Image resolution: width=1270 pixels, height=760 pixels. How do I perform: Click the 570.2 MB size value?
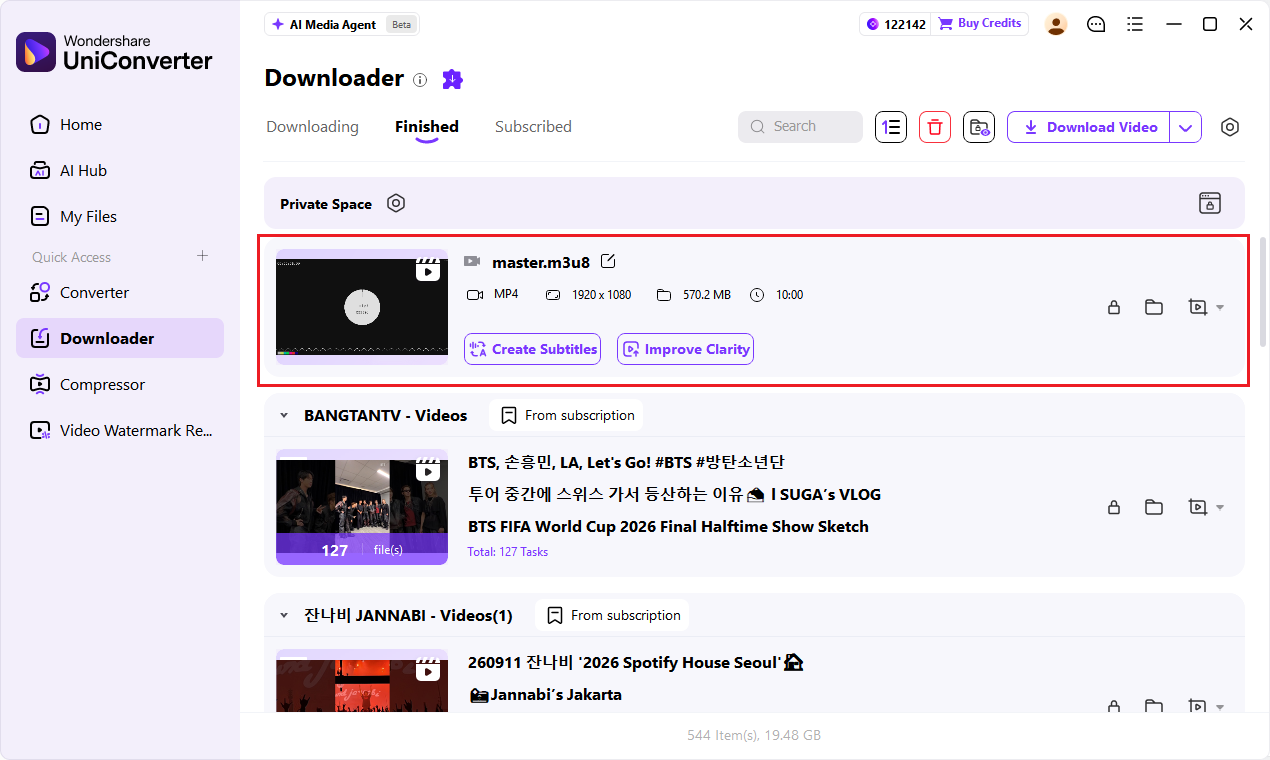707,295
